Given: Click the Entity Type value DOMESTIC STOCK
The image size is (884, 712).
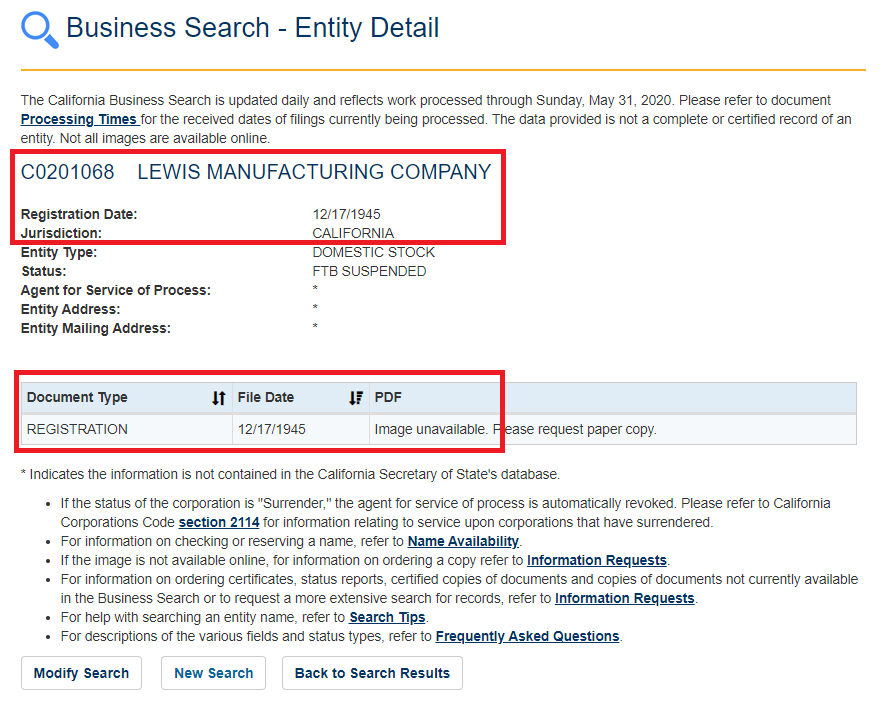Looking at the screenshot, I should (x=373, y=253).
